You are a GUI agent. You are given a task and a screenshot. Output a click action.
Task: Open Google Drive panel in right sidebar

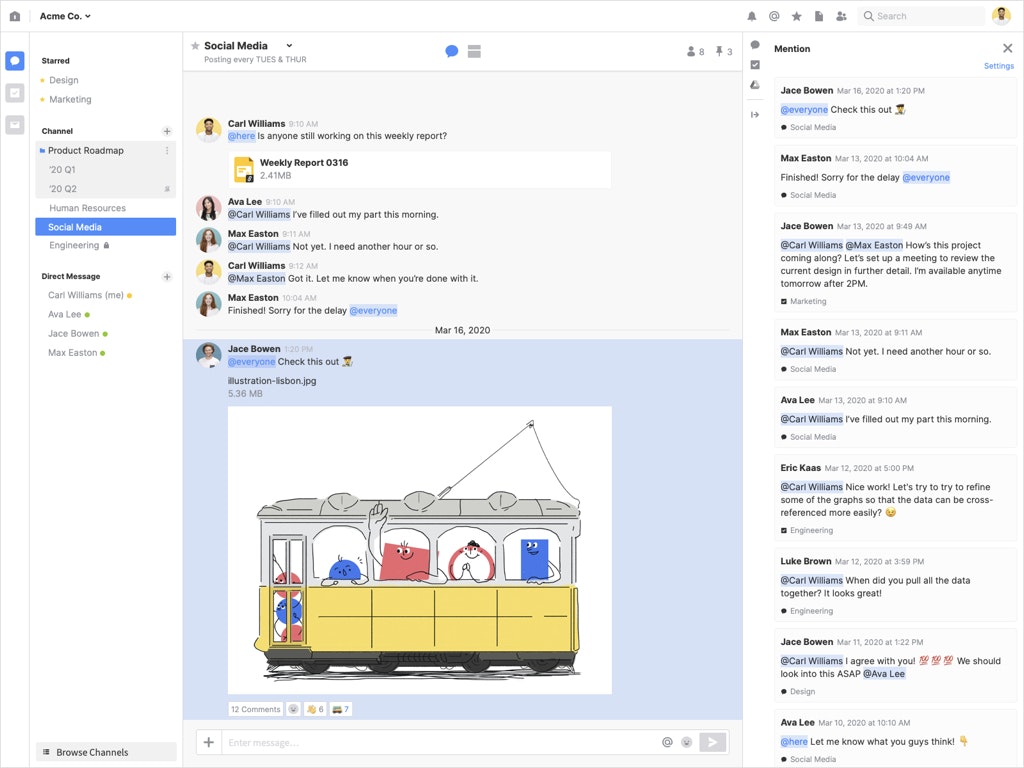(x=755, y=85)
